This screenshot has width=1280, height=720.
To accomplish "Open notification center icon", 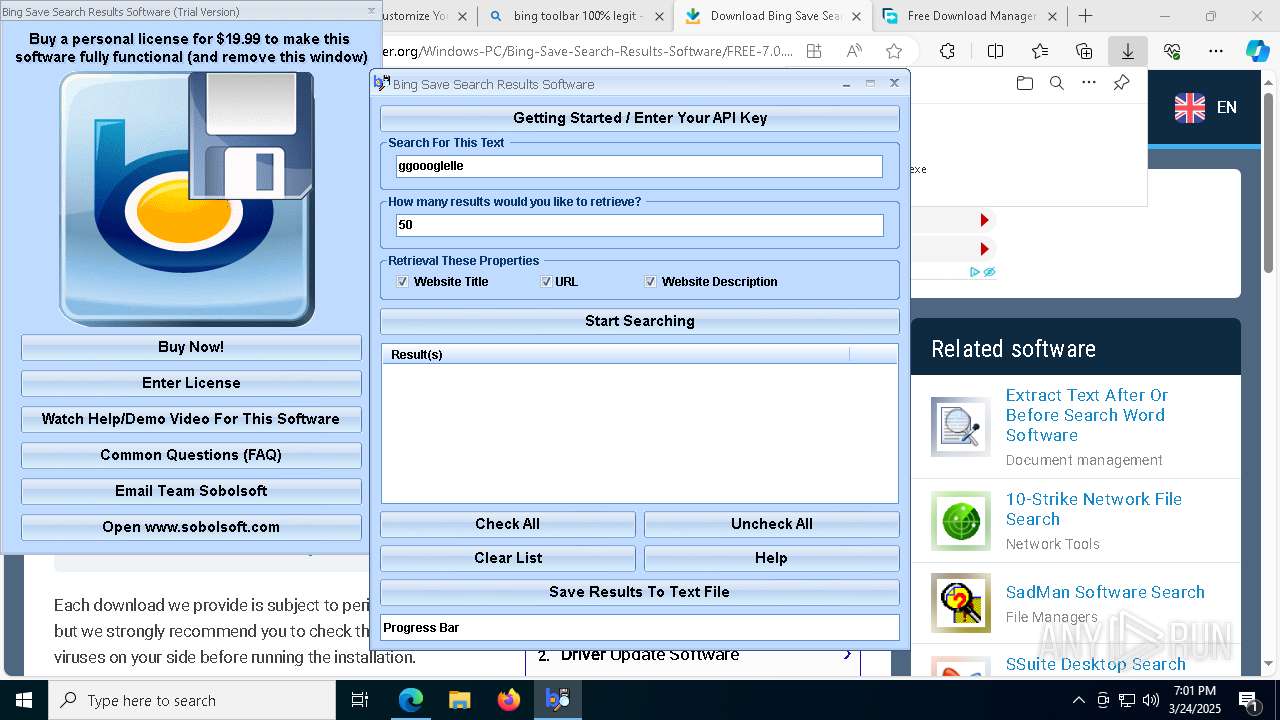I will 1248,700.
